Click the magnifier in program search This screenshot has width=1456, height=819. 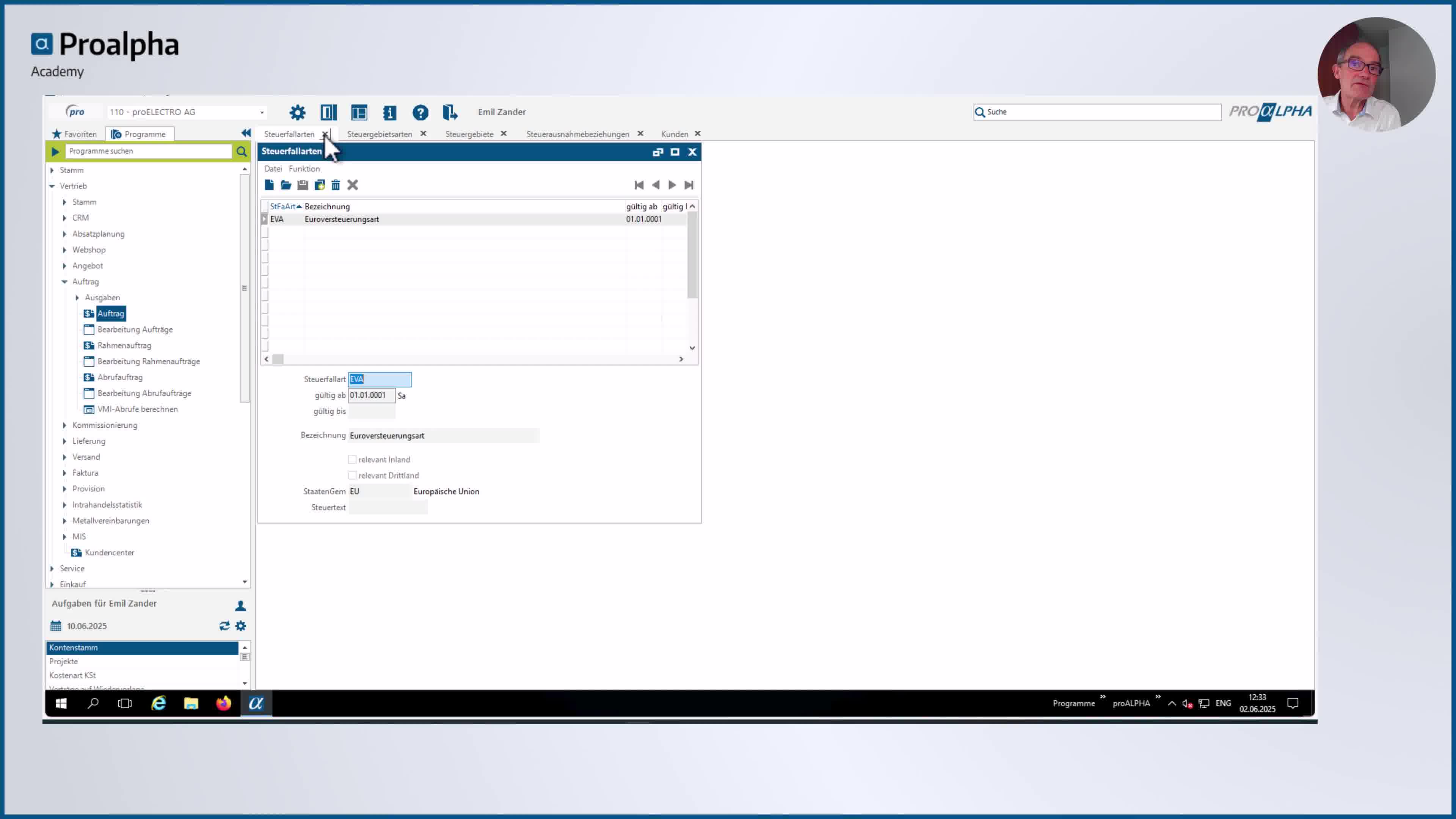tap(242, 152)
